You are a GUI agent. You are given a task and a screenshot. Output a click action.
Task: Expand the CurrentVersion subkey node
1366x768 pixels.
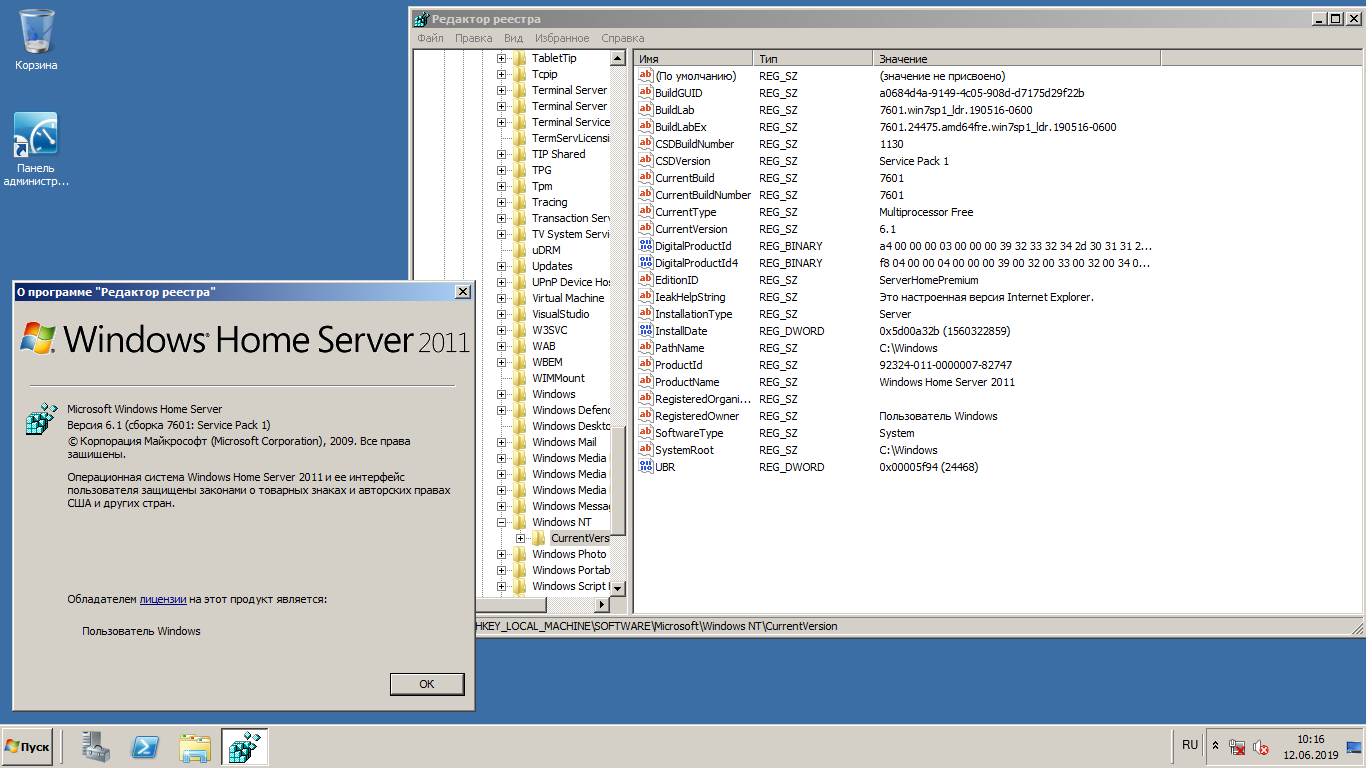[x=520, y=538]
